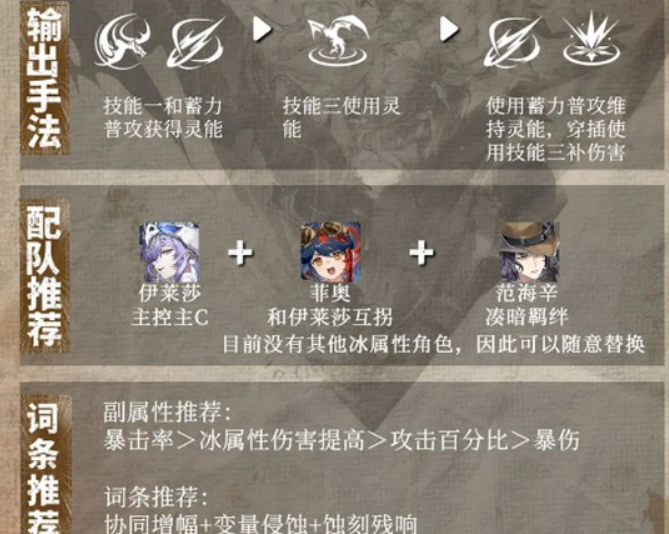Click the second white arrow triangle
The height and width of the screenshot is (534, 669).
point(449,29)
